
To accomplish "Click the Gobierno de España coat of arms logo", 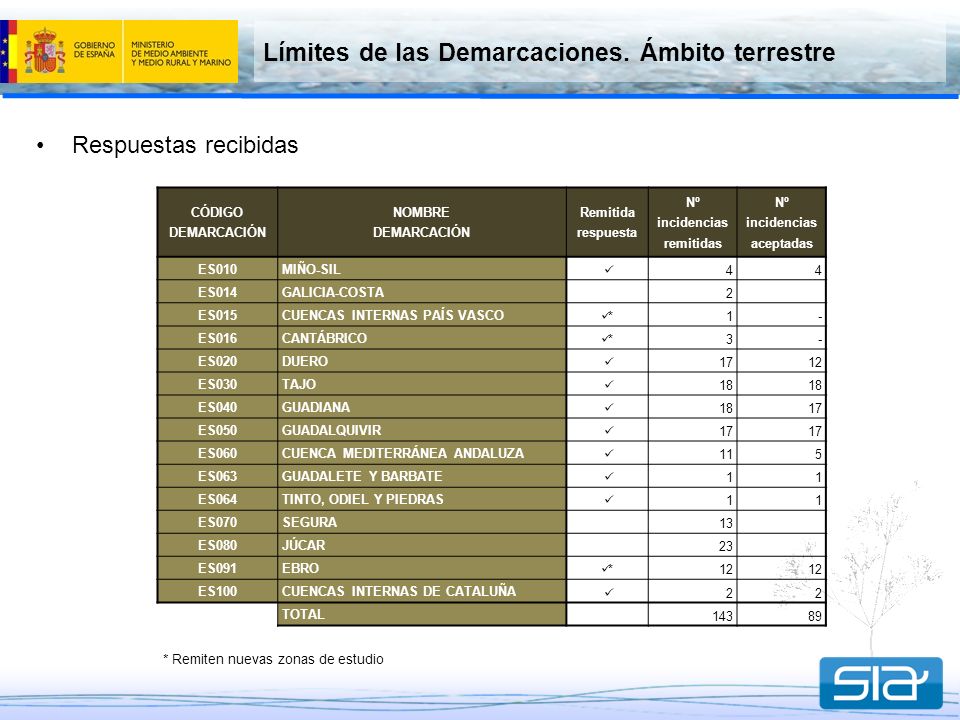I will pos(44,51).
